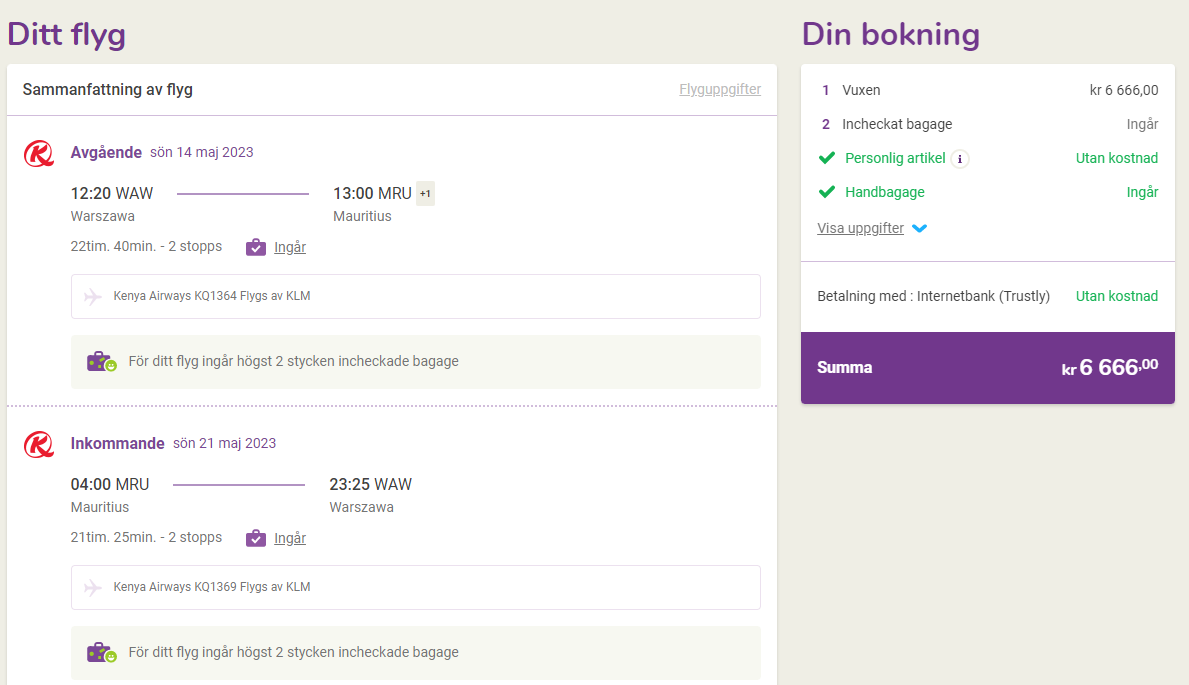This screenshot has height=685, width=1189.
Task: Click the Ingår baggage link for return flight
Action: (x=290, y=538)
